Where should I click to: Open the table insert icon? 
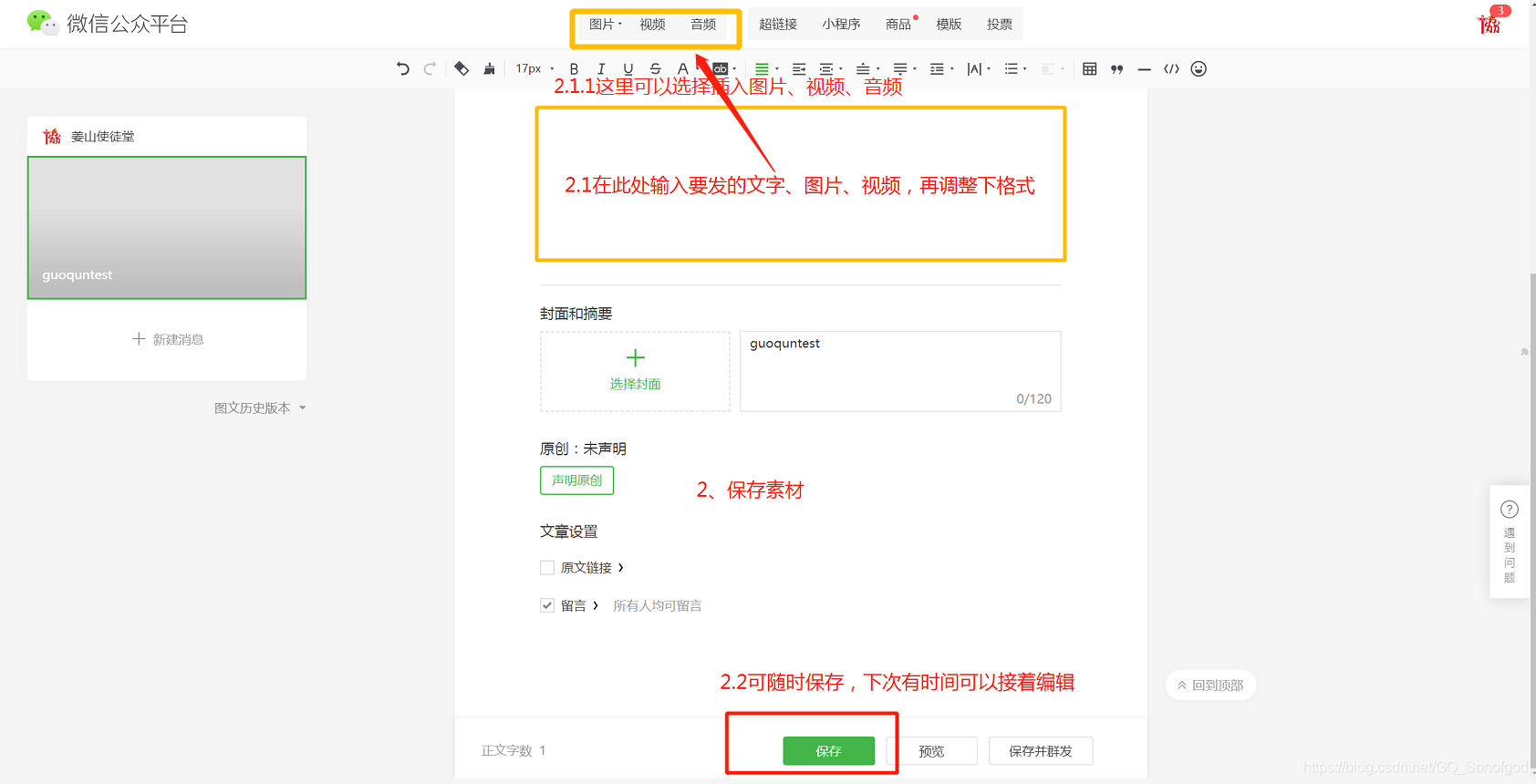(1089, 68)
